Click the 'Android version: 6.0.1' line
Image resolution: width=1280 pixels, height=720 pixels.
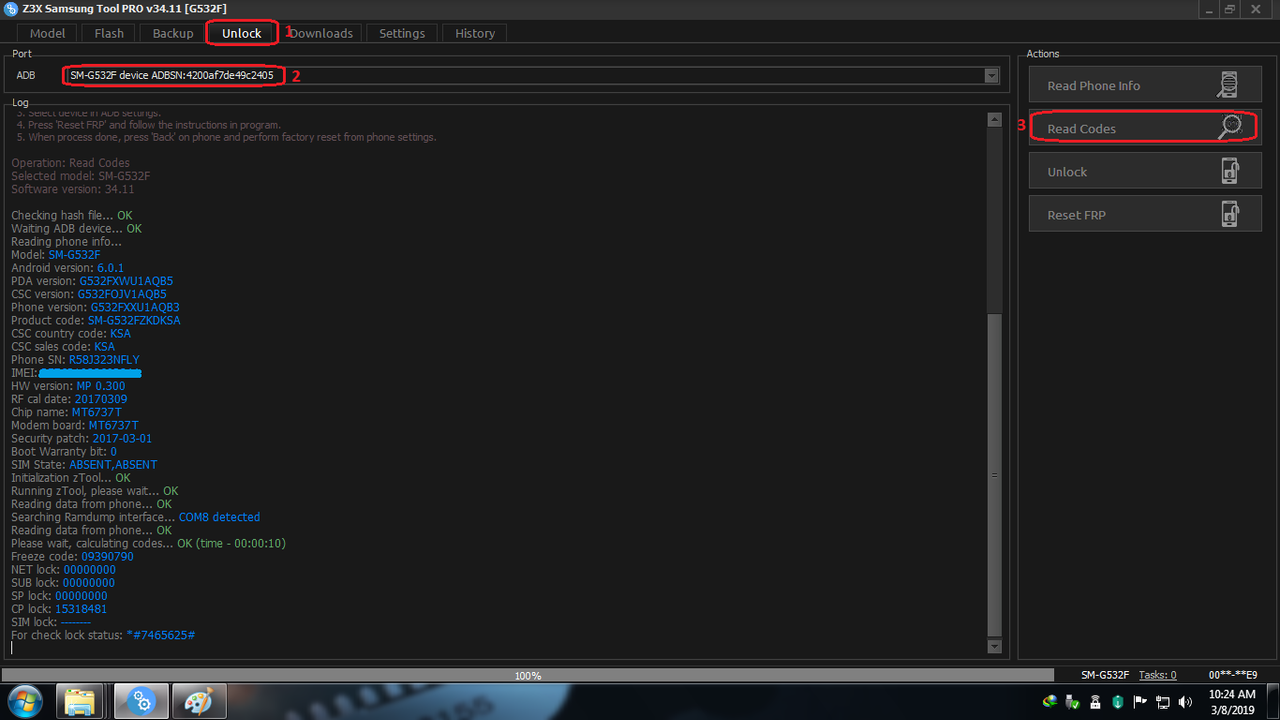coord(67,268)
